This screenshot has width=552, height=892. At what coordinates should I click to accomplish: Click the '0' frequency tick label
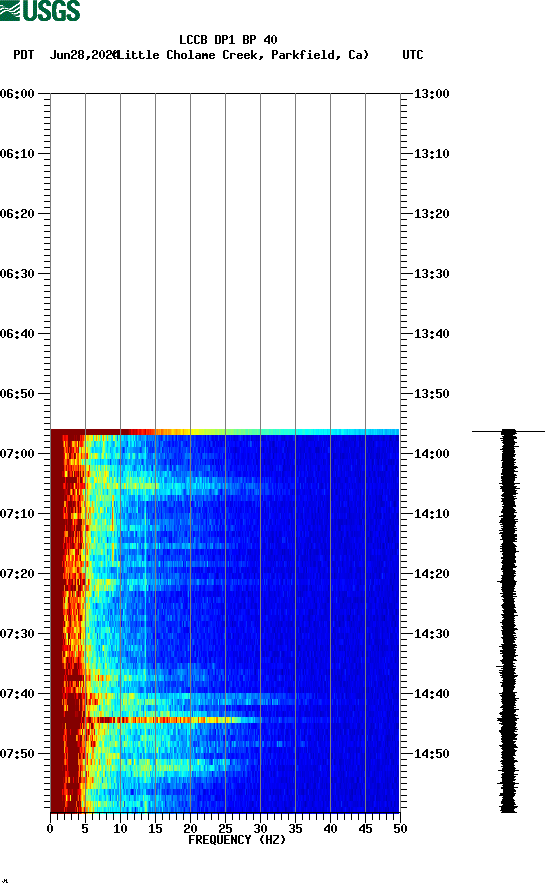[x=50, y=829]
